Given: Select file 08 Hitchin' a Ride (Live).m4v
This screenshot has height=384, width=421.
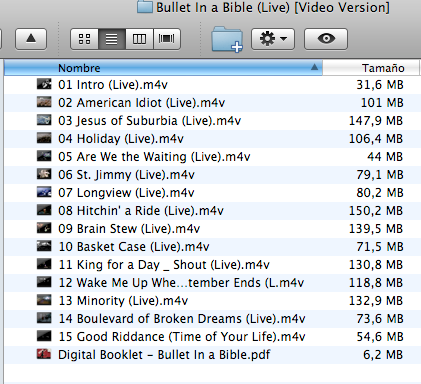Looking at the screenshot, I should (x=141, y=211).
